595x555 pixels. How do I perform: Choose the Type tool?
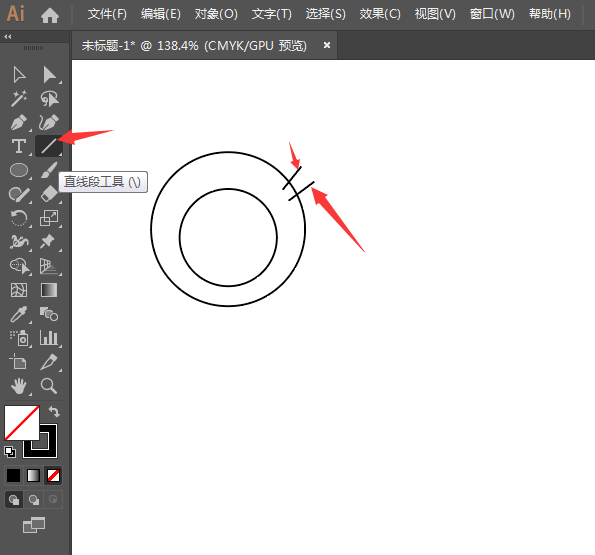pyautogui.click(x=19, y=146)
